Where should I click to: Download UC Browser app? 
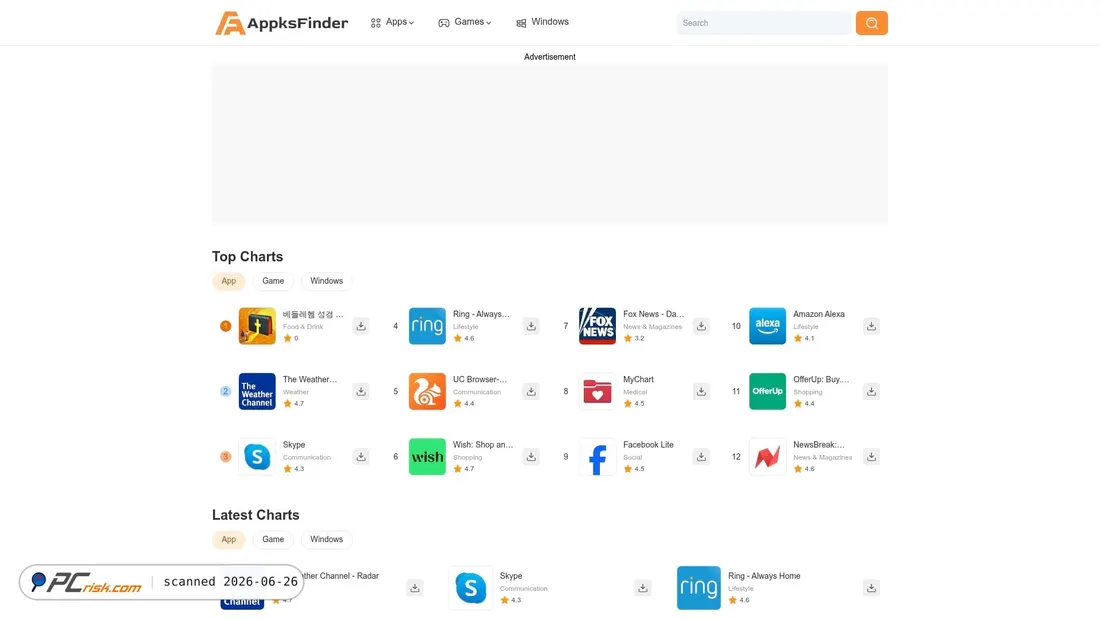click(x=531, y=391)
